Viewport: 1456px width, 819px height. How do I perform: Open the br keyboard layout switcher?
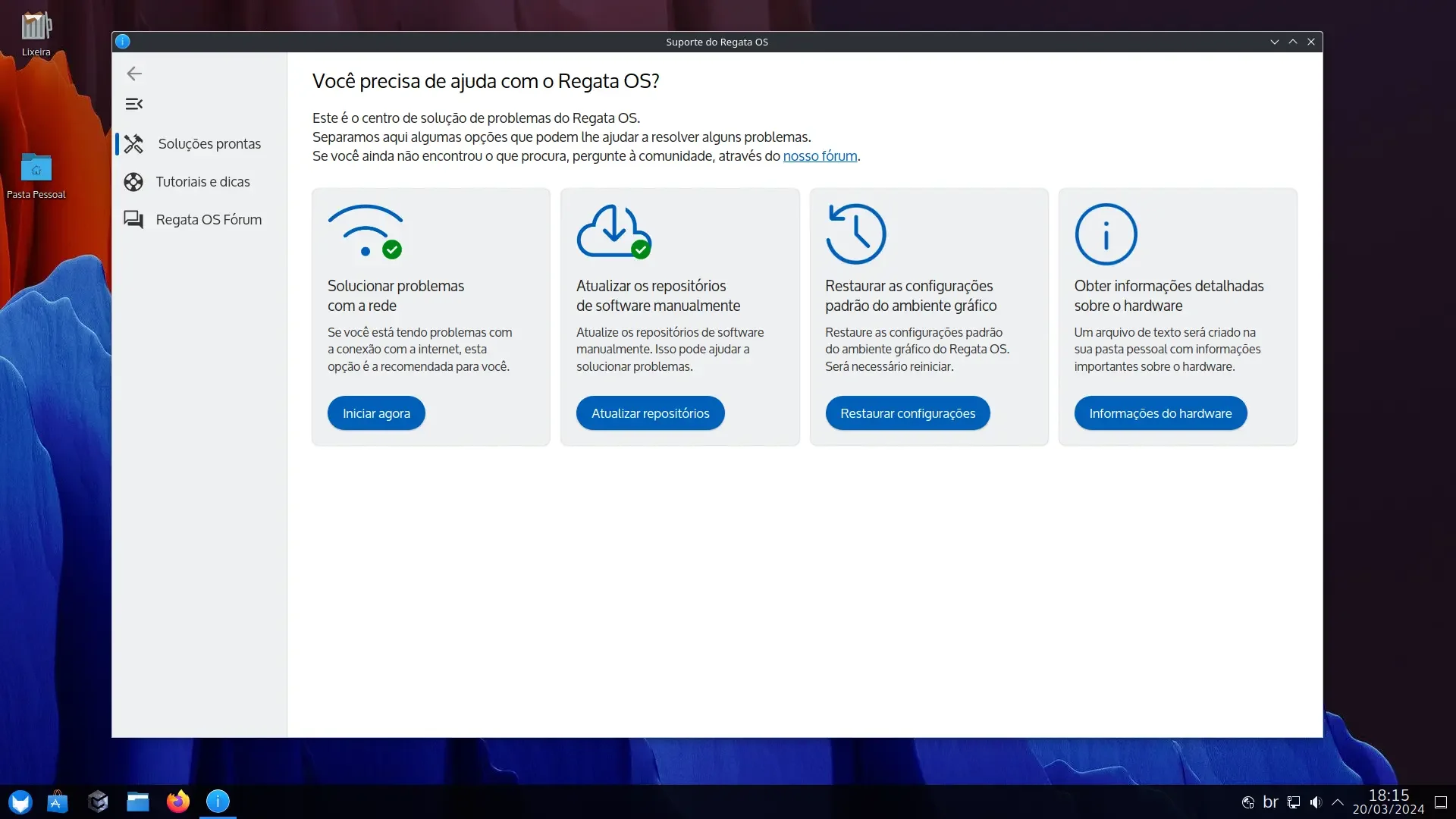point(1271,802)
